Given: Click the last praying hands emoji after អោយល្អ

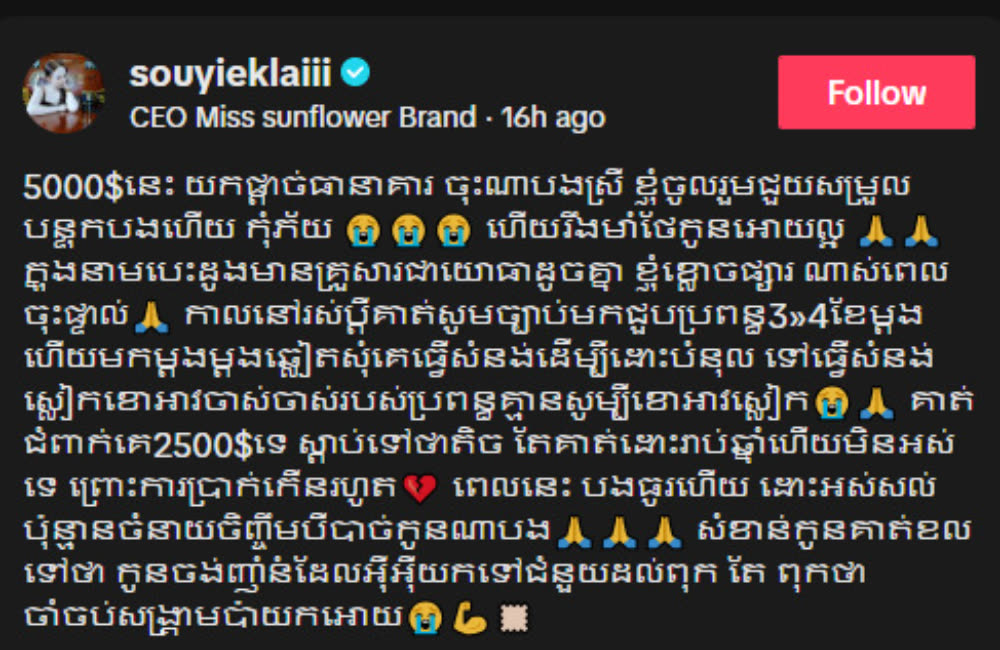Looking at the screenshot, I should click(x=921, y=230).
